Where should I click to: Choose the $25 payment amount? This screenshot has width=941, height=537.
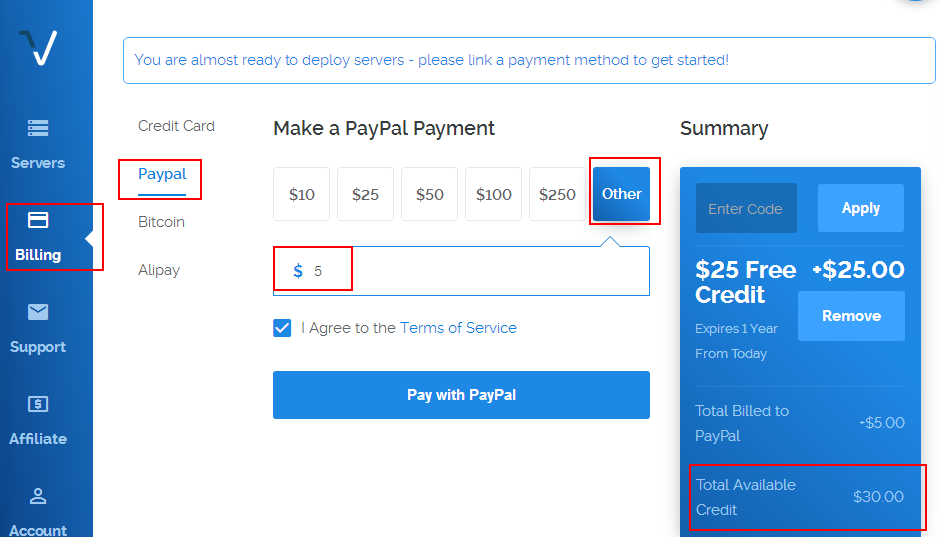[365, 194]
